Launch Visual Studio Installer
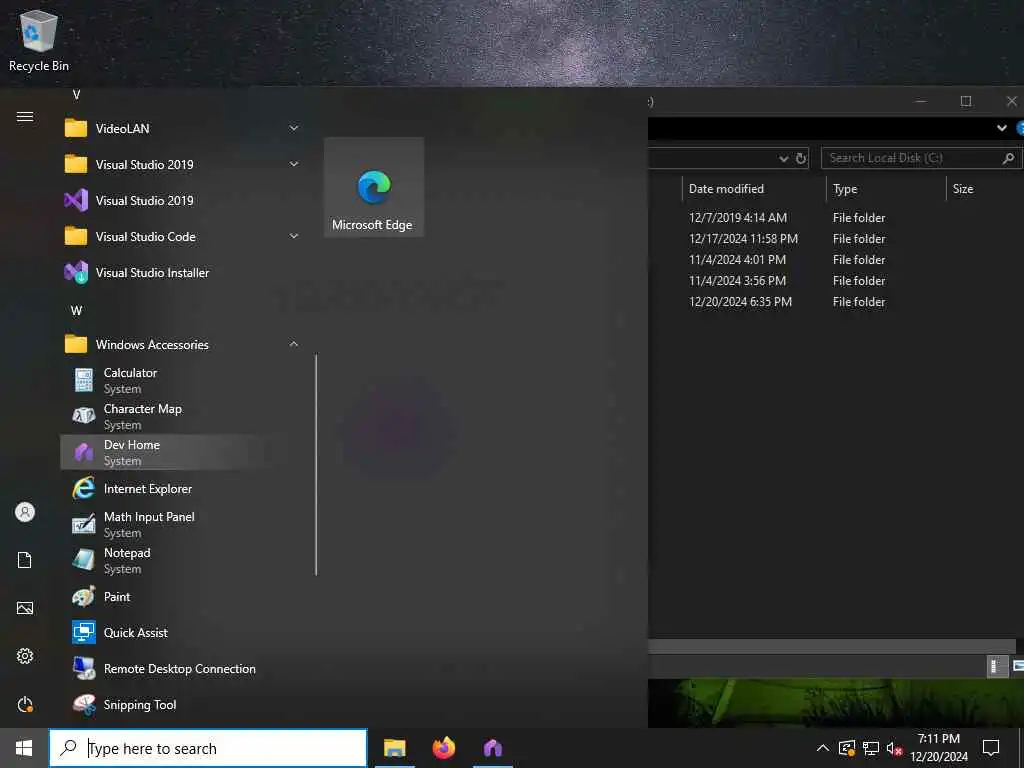Screen dimensions: 1024x768 (x=181, y=272)
